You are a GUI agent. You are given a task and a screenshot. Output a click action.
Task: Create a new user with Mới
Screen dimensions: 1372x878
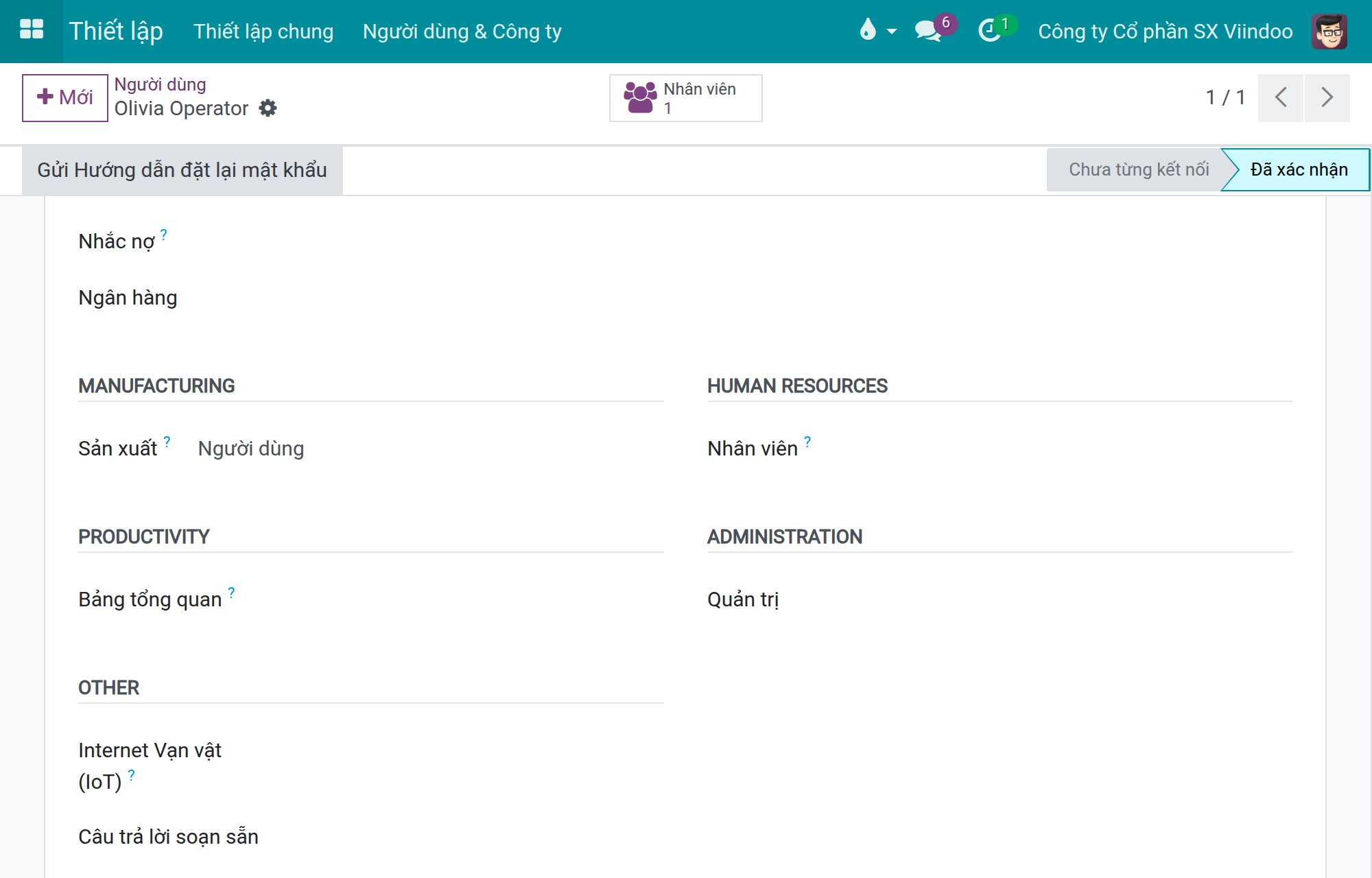point(64,97)
